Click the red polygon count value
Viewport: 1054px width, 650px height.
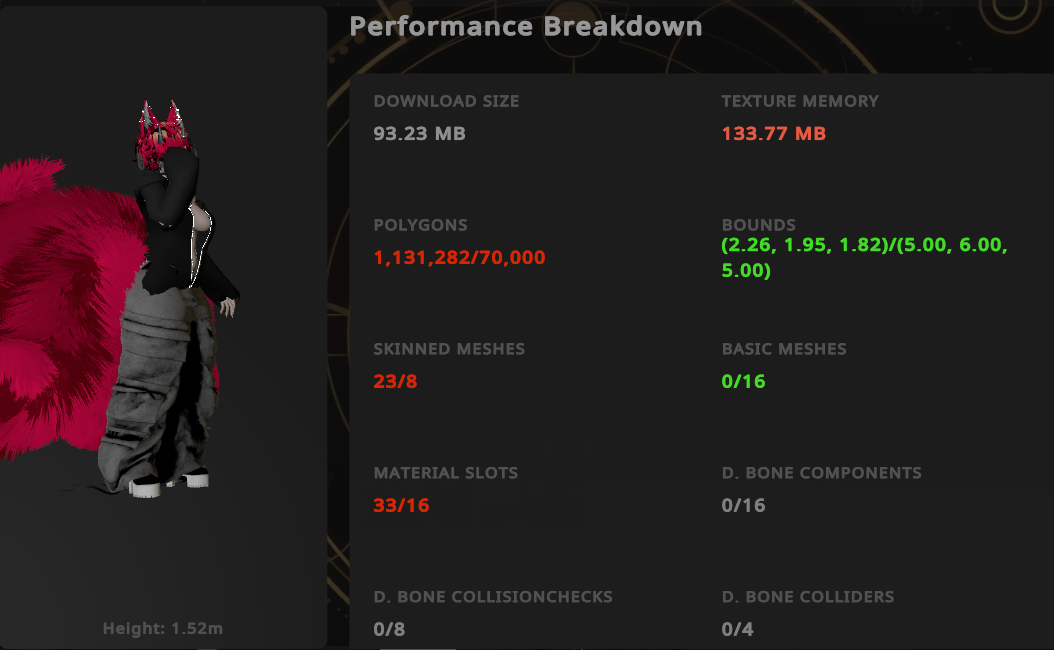click(x=459, y=257)
